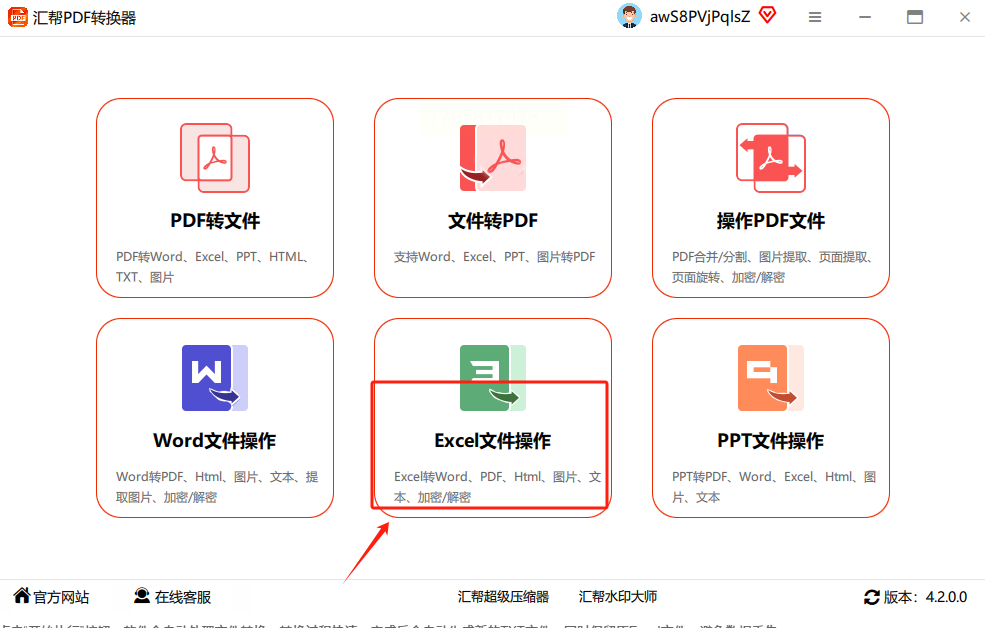This screenshot has height=628, width=985.
Task: Click the home icon beside 官方网站
Action: pos(22,595)
